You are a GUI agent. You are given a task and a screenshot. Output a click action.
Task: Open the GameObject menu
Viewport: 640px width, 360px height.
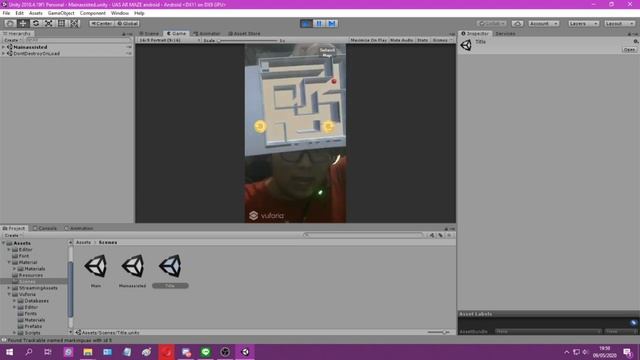61,13
